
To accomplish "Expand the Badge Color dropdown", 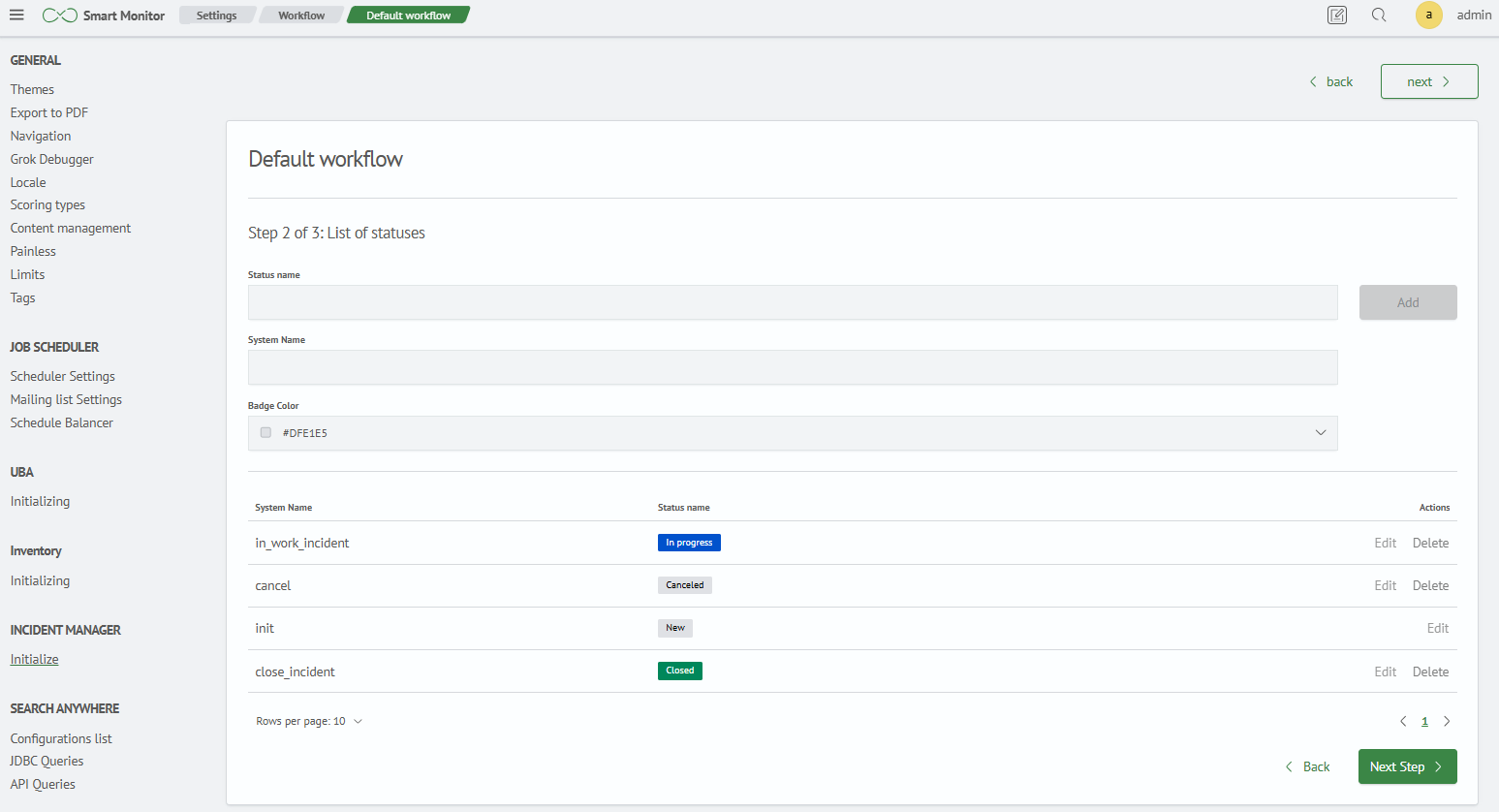I will coord(1321,433).
